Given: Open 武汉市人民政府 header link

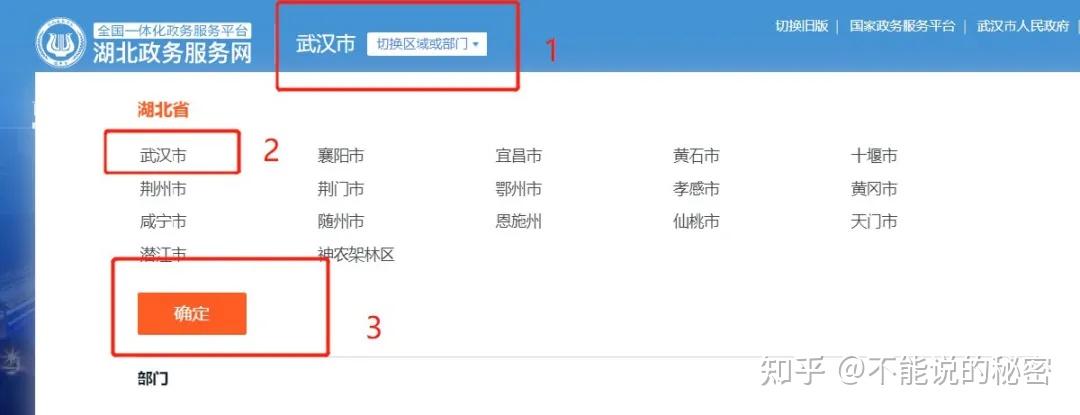Looking at the screenshot, I should 1024,26.
